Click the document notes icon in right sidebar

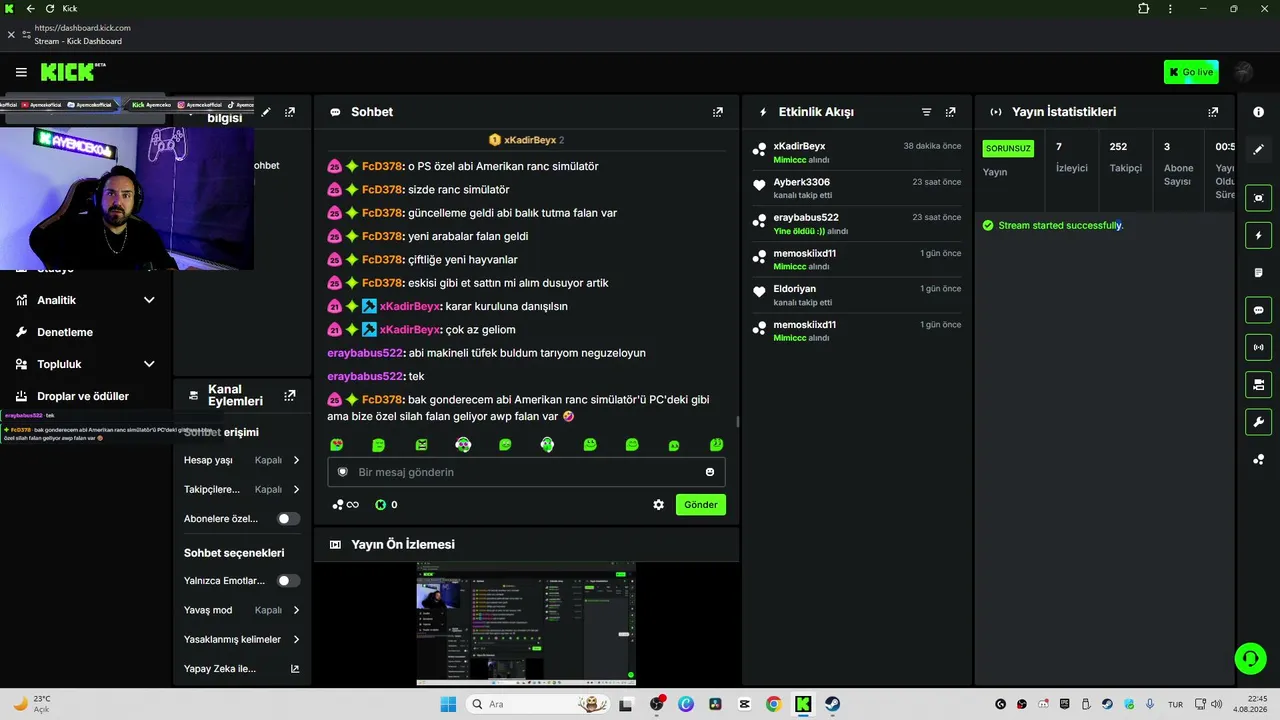tap(1258, 273)
